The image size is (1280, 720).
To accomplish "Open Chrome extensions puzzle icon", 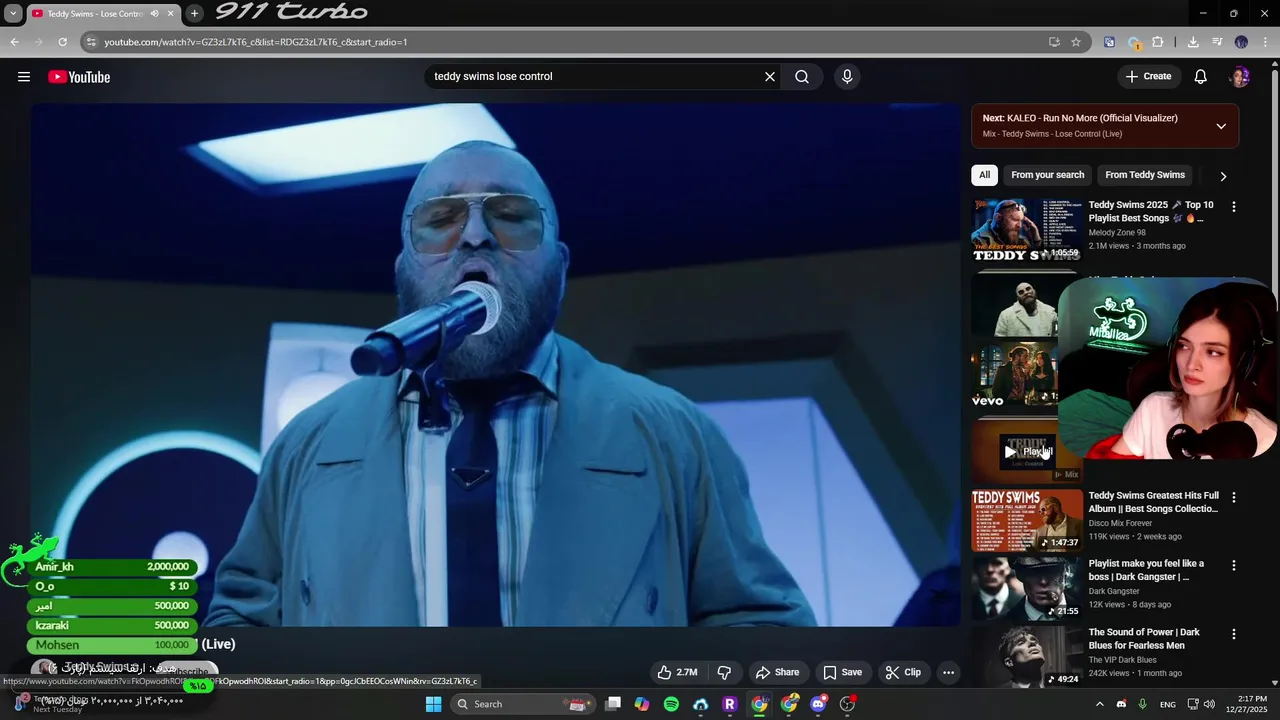I will point(1158,42).
